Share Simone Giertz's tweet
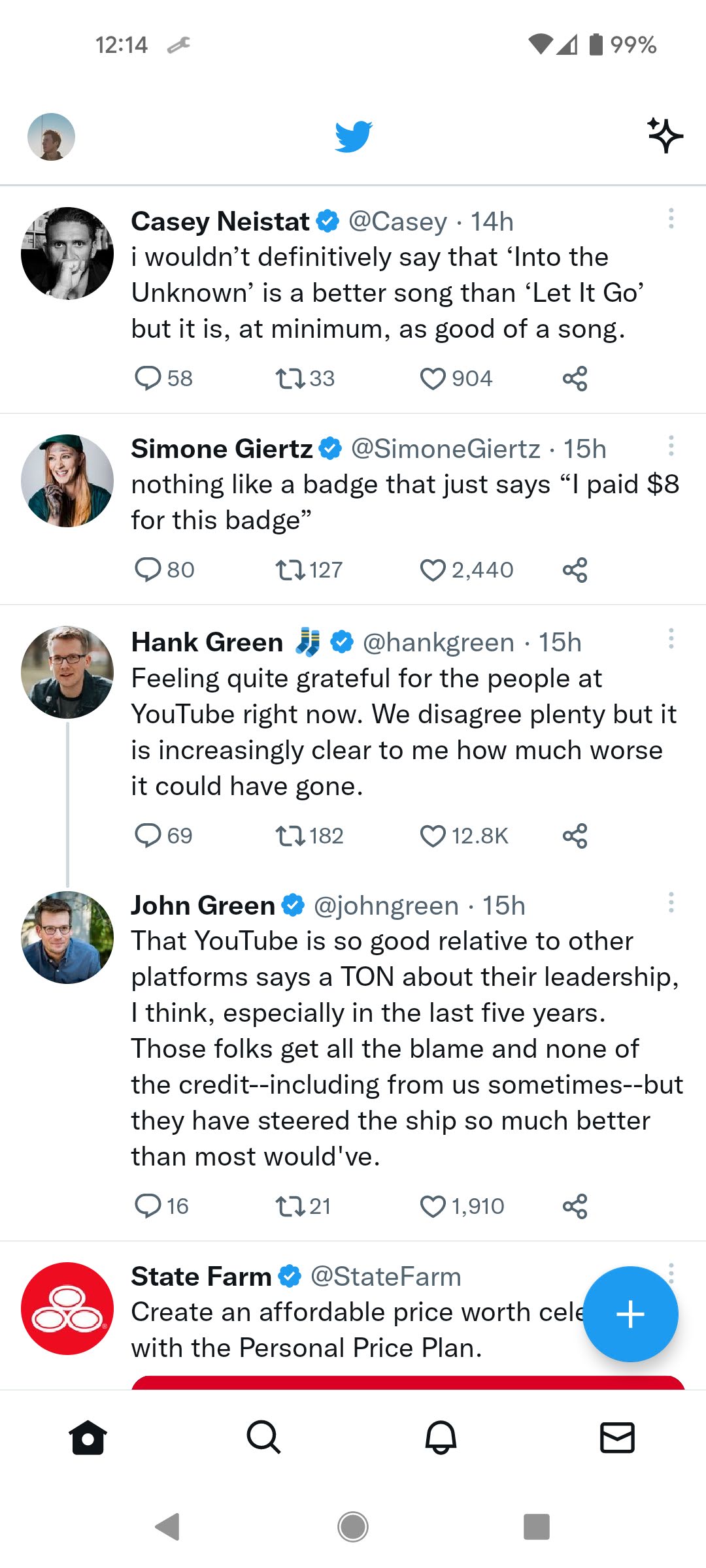 [x=575, y=570]
